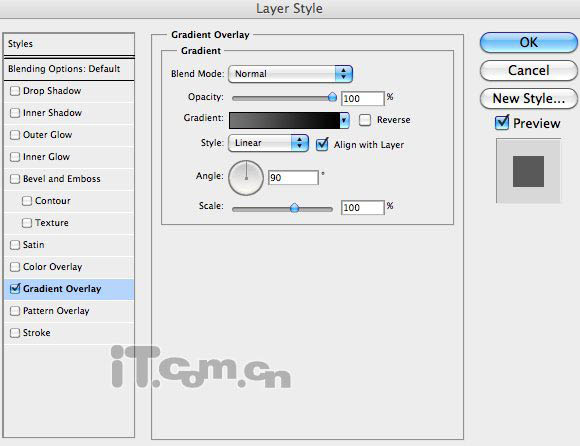Open the Blend Mode dropdown
Viewport: 580px width, 446px height.
(x=290, y=74)
